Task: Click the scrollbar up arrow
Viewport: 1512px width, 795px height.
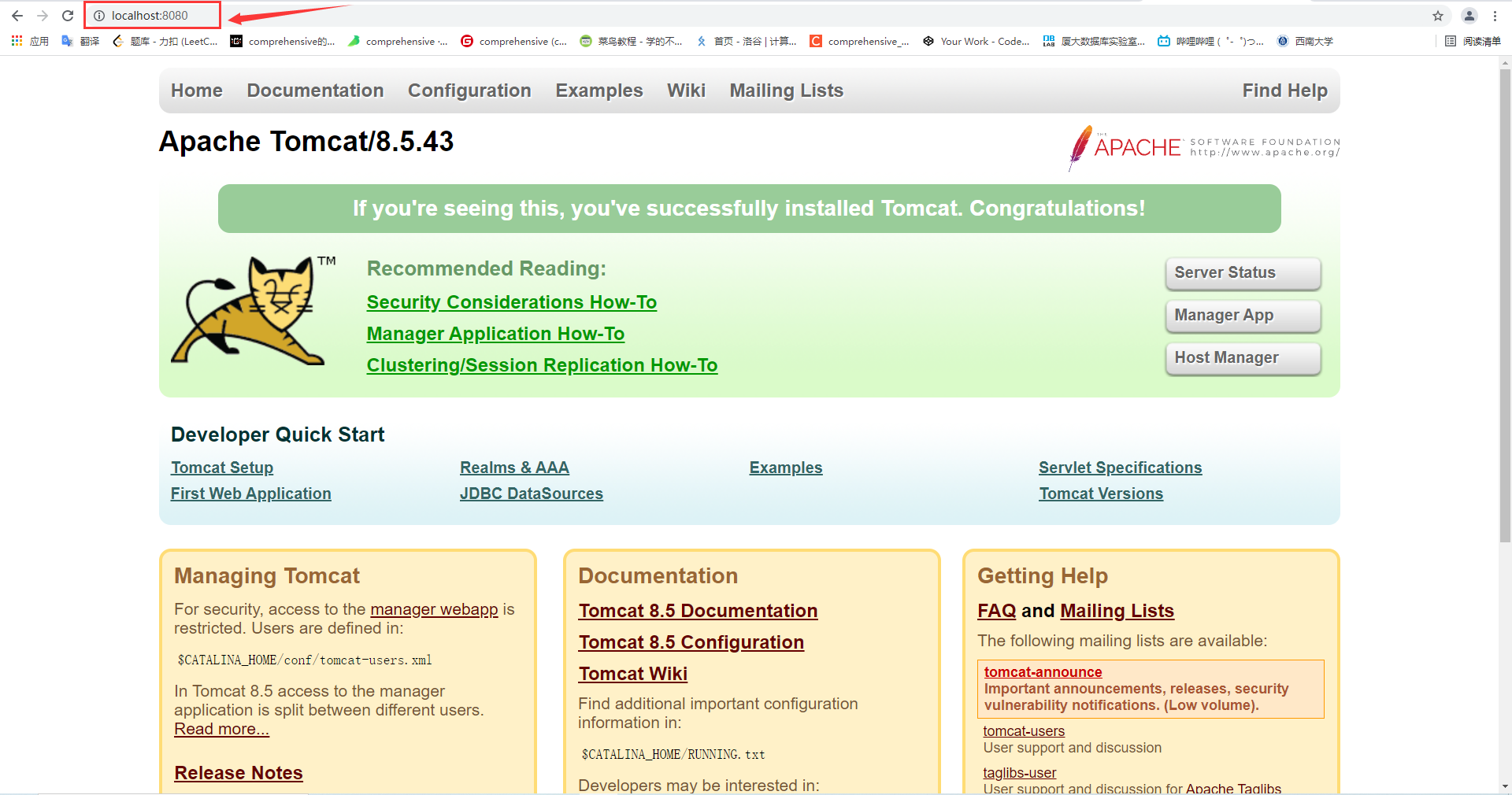Action: click(x=1505, y=62)
